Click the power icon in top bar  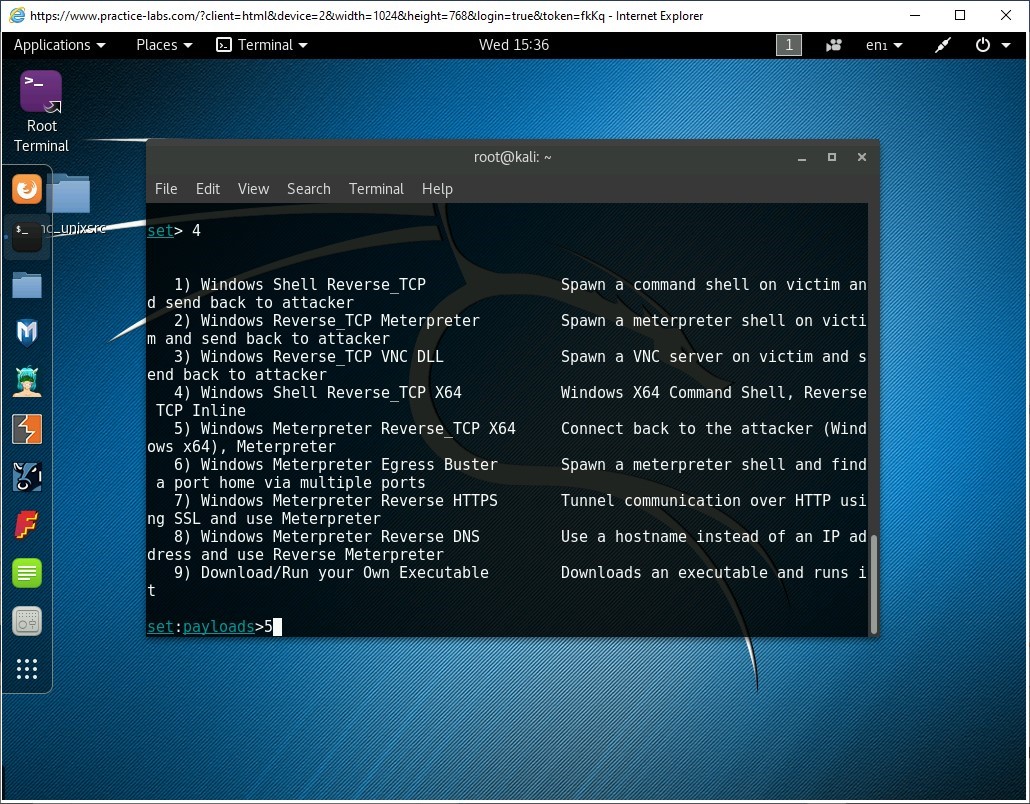(983, 45)
